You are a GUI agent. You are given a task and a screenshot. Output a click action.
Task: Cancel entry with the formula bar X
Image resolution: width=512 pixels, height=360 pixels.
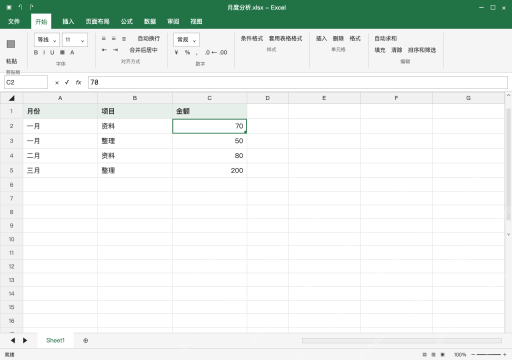pyautogui.click(x=57, y=83)
